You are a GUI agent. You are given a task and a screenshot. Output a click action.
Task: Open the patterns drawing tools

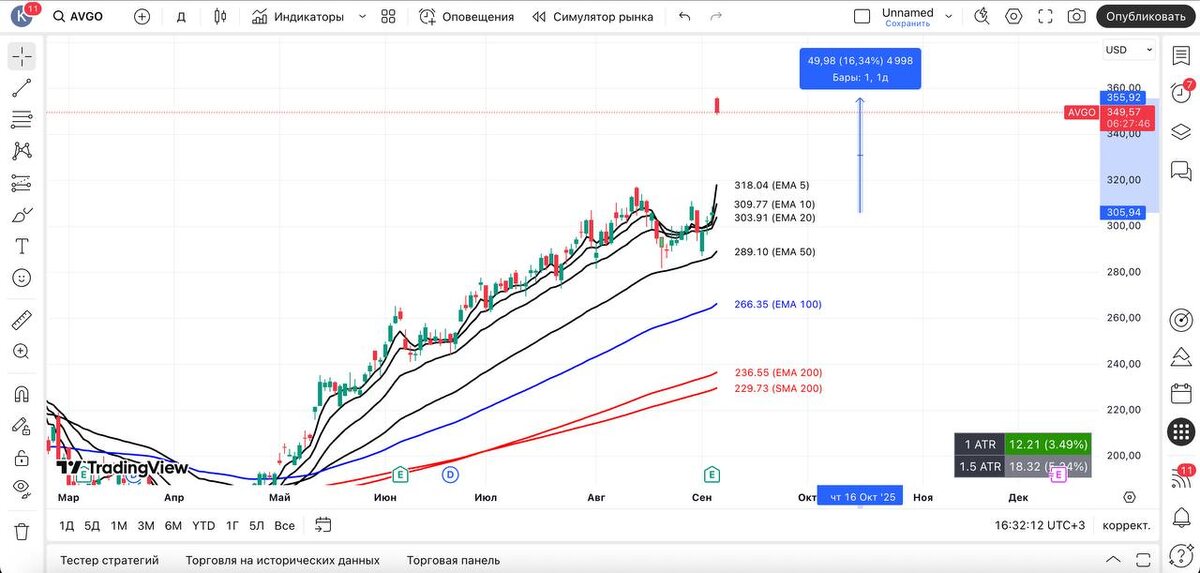[x=22, y=151]
